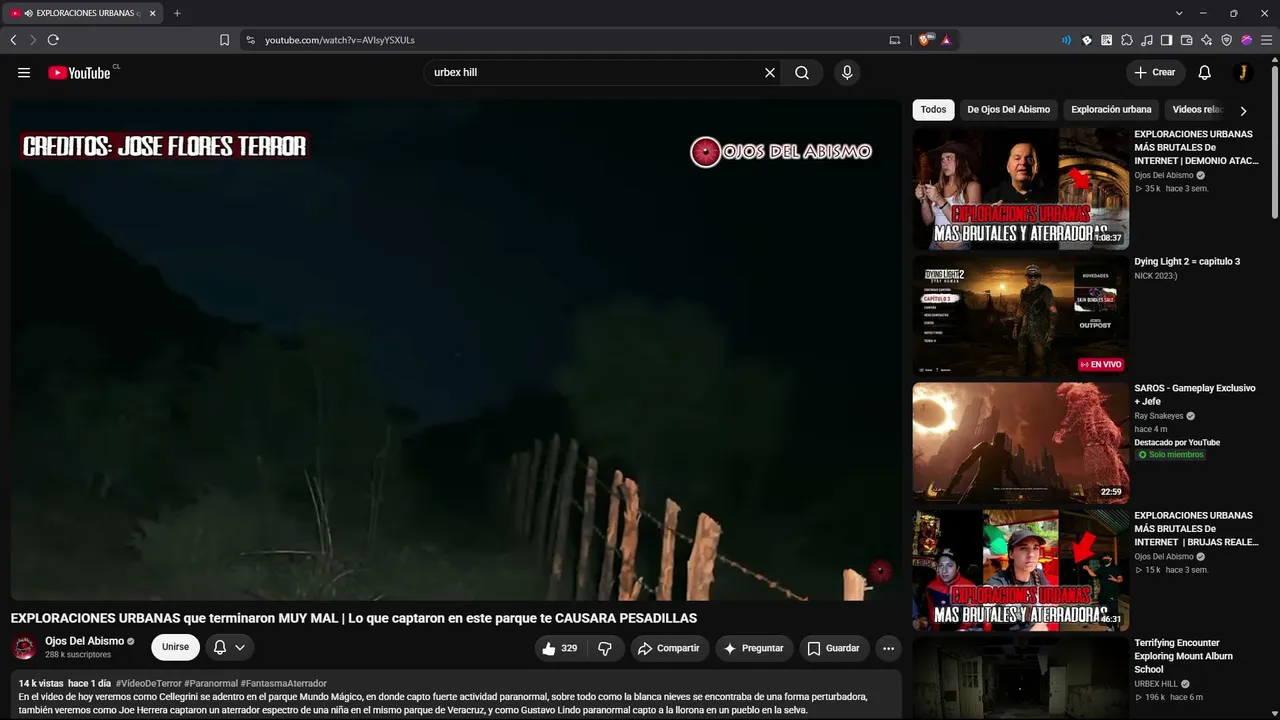Open more actions menu under video
Image resolution: width=1280 pixels, height=720 pixels.
pyautogui.click(x=888, y=648)
